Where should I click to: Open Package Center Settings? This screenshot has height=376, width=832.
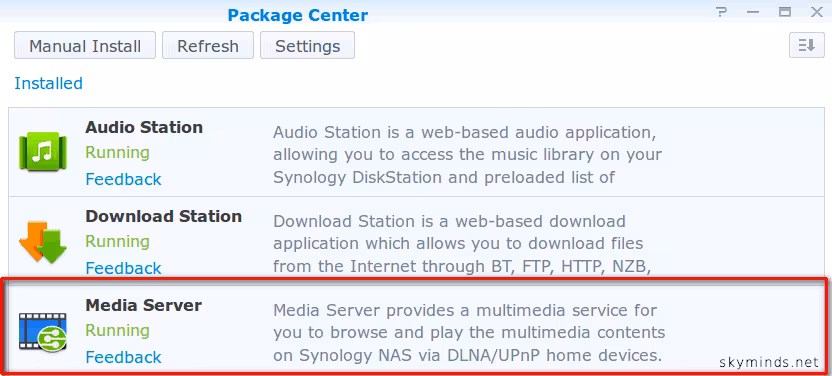(x=307, y=45)
